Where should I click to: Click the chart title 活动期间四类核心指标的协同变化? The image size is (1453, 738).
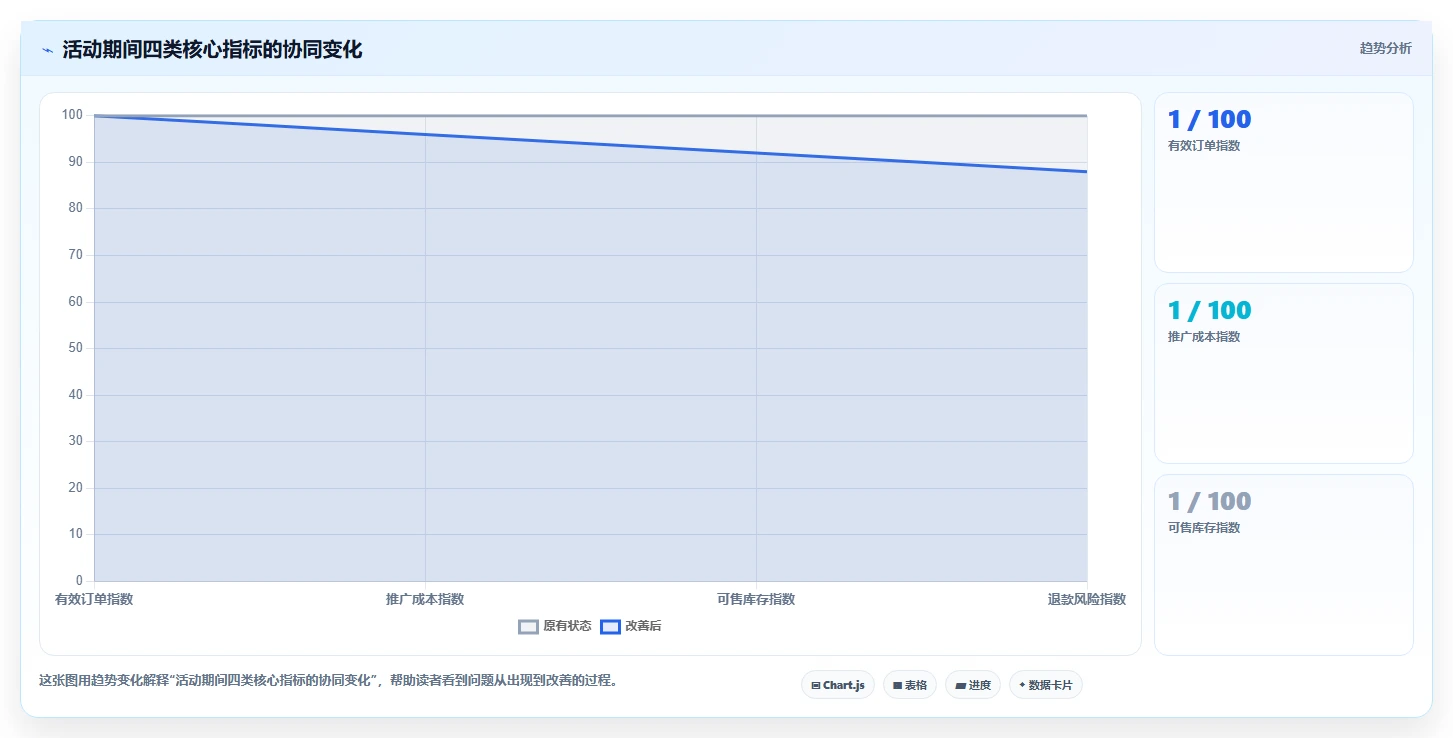pos(212,50)
